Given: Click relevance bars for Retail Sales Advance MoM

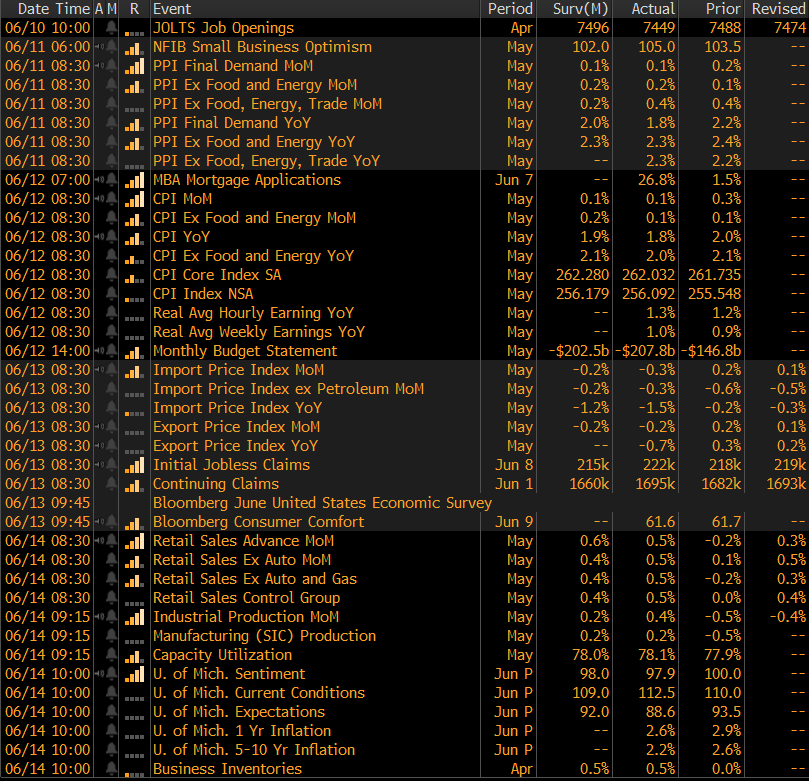Looking at the screenshot, I should [134, 541].
